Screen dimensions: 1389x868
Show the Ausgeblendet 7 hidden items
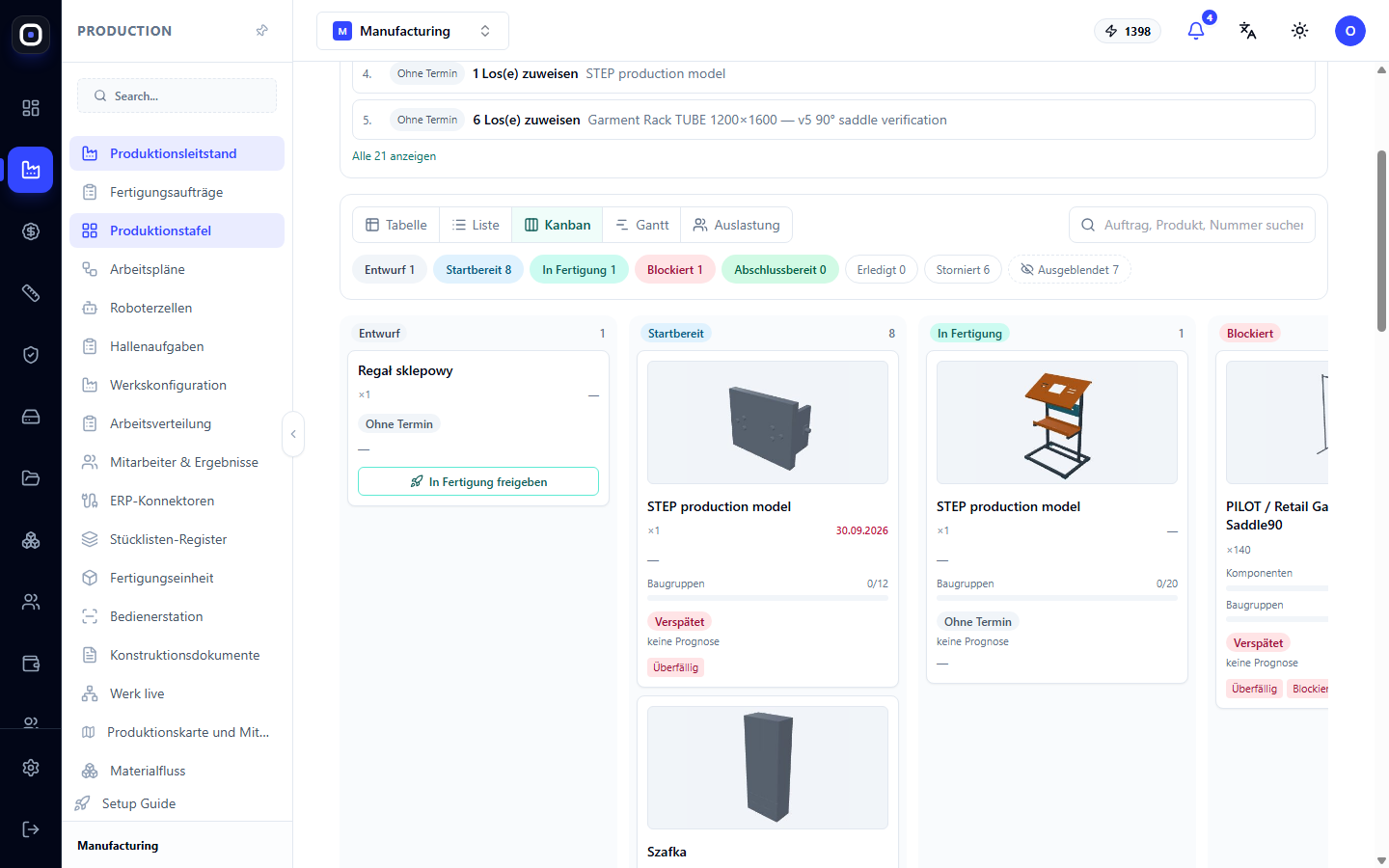(1070, 270)
